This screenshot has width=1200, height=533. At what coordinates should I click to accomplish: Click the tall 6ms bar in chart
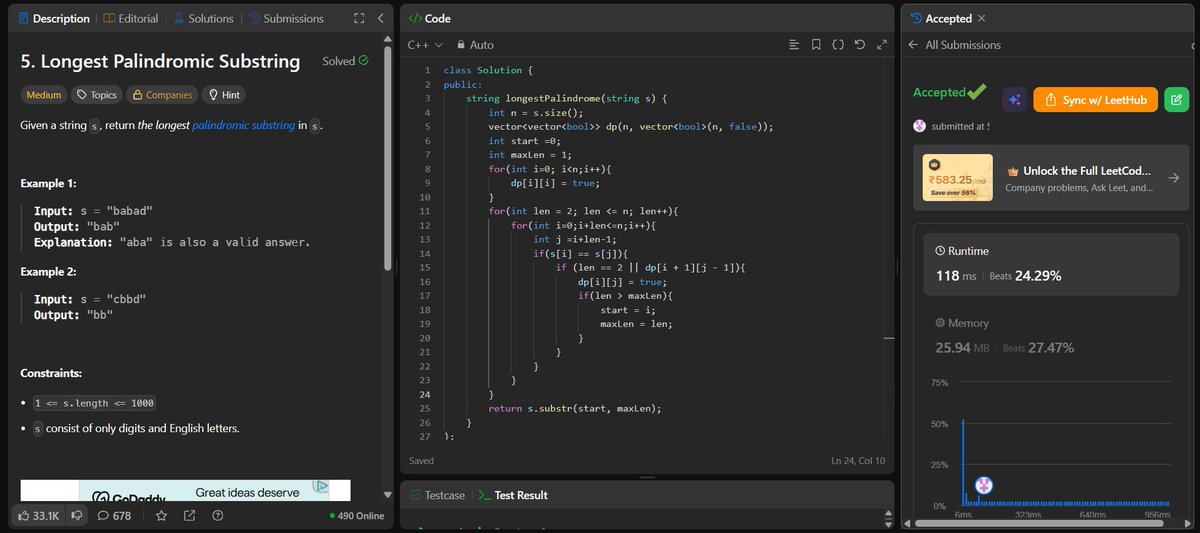[963, 463]
